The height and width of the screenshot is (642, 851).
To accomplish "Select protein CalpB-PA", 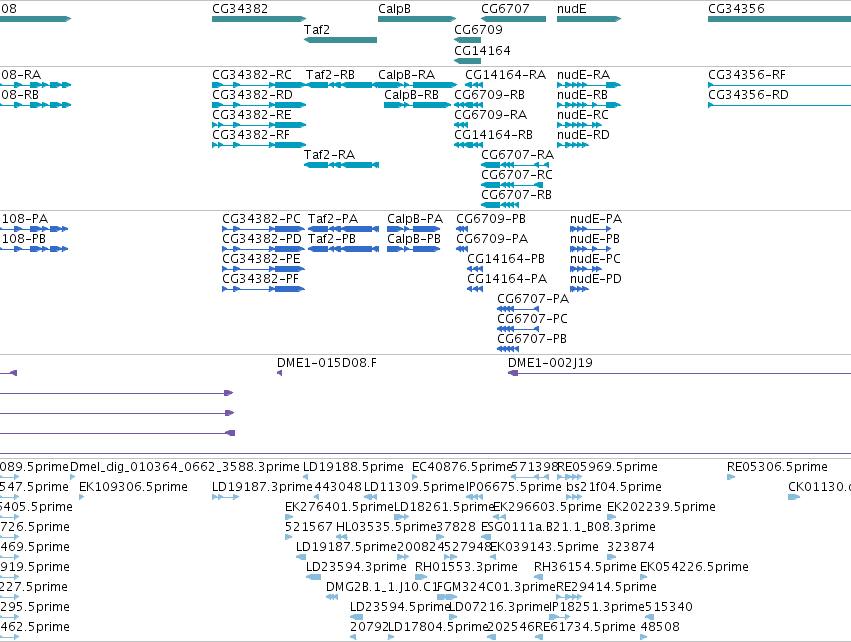I will point(415,219).
